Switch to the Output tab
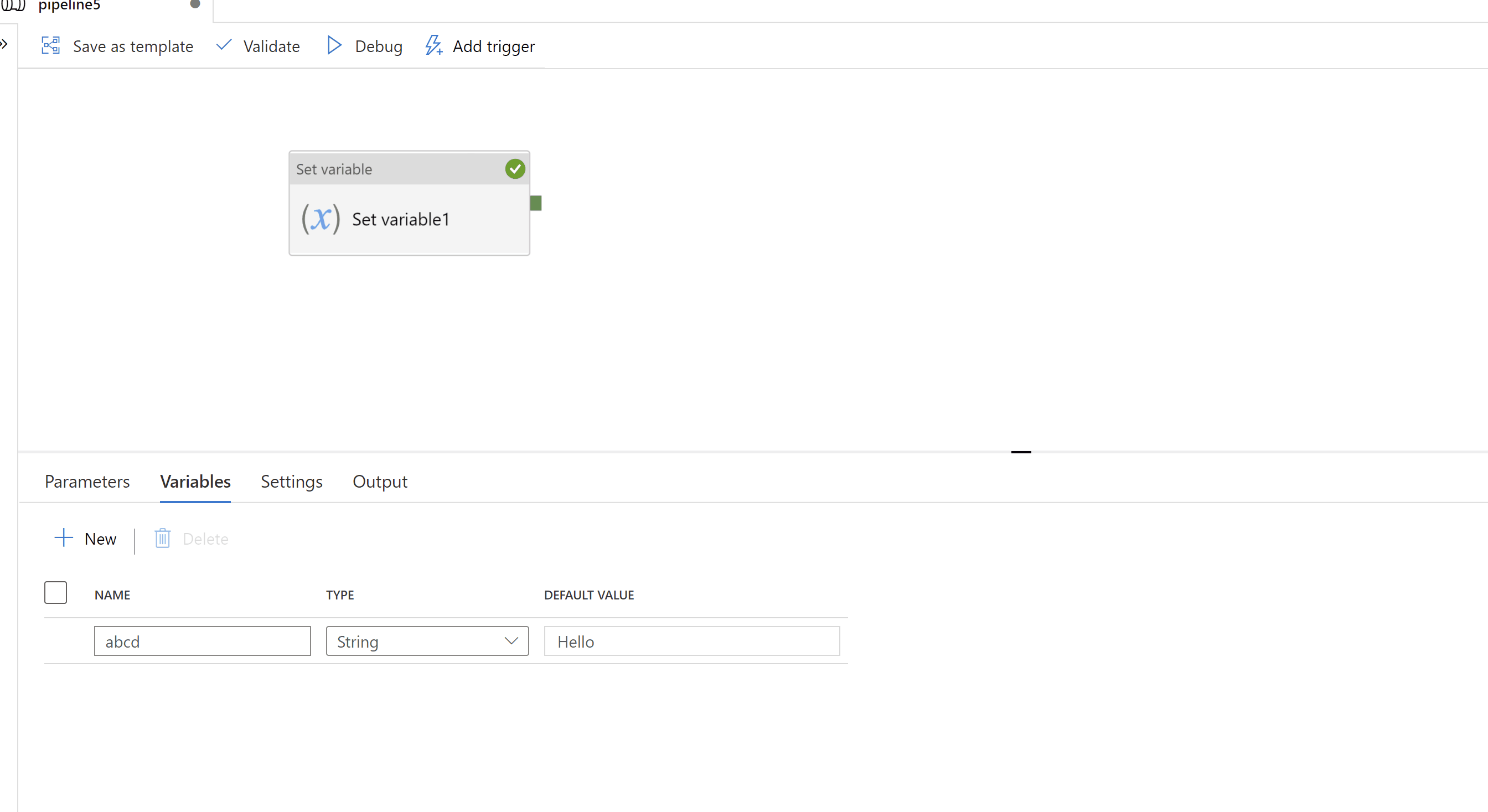1488x812 pixels. 380,481
